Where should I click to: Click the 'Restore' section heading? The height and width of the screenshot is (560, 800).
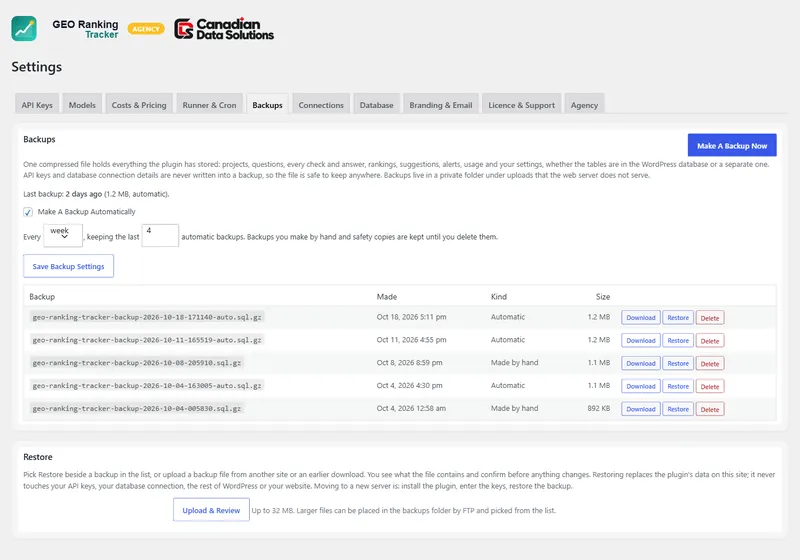tap(38, 457)
